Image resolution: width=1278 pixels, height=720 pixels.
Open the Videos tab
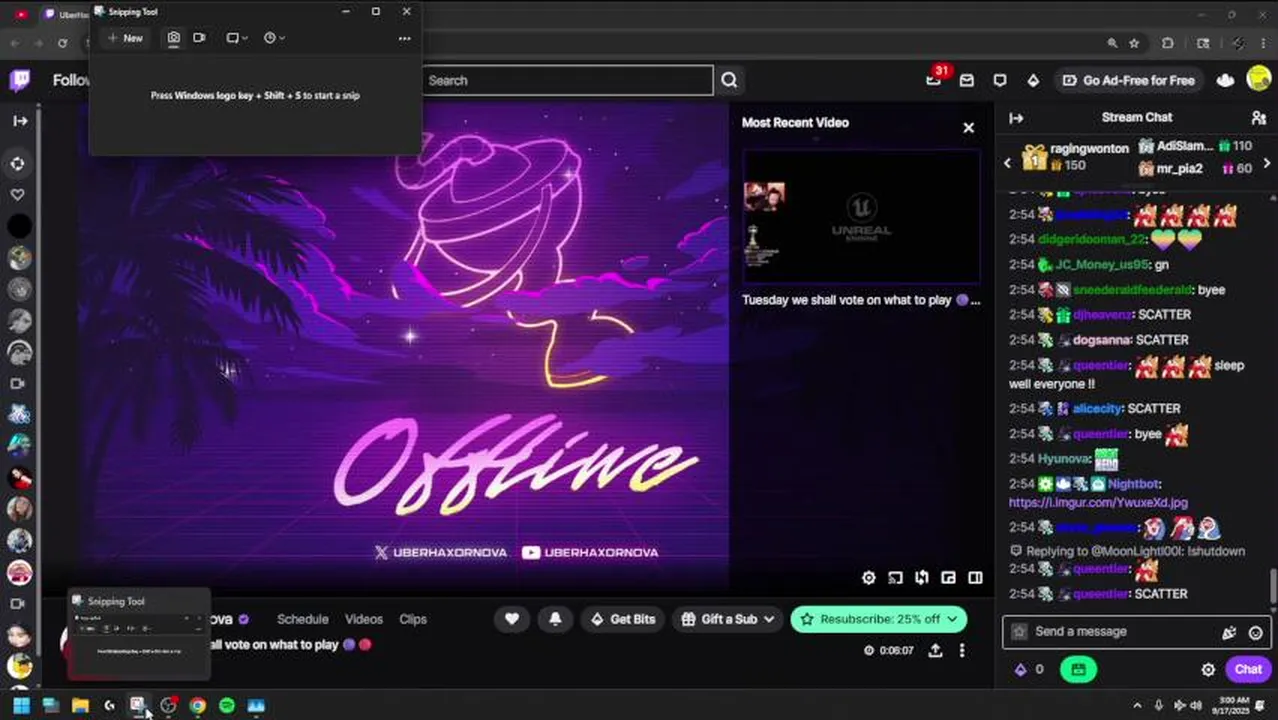(x=364, y=619)
